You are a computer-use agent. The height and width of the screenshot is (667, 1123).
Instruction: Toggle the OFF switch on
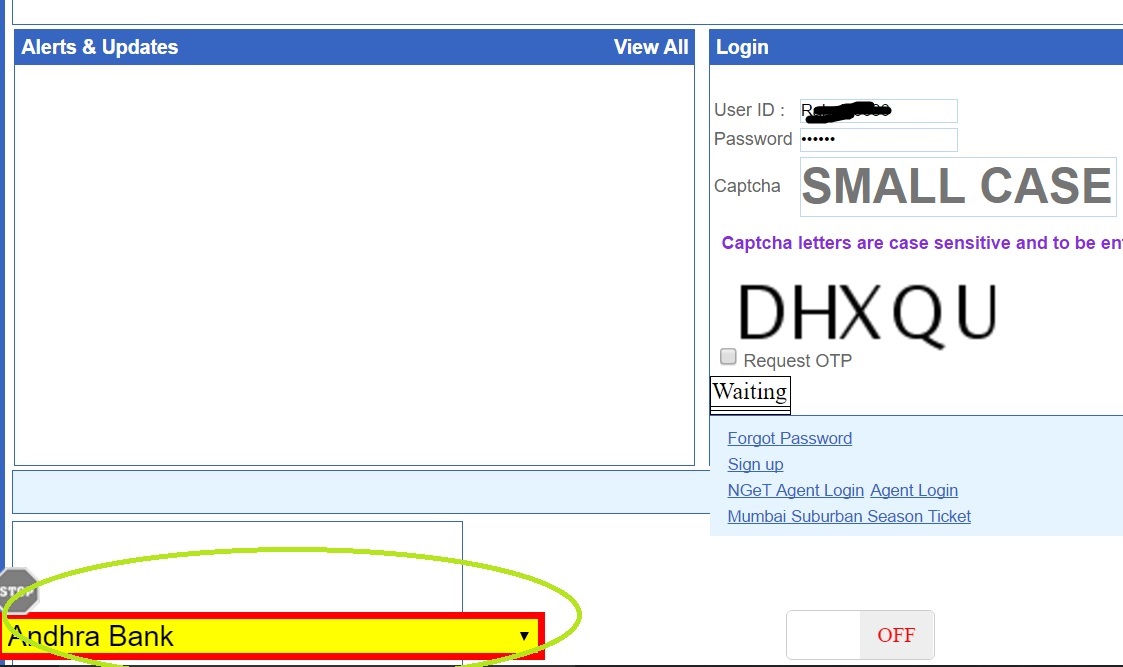pyautogui.click(x=860, y=635)
